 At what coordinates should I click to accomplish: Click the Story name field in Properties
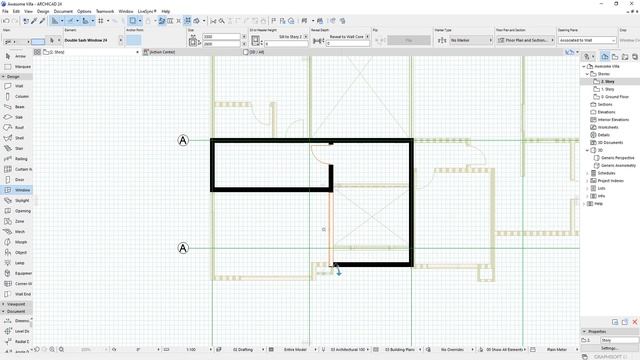click(x=619, y=340)
